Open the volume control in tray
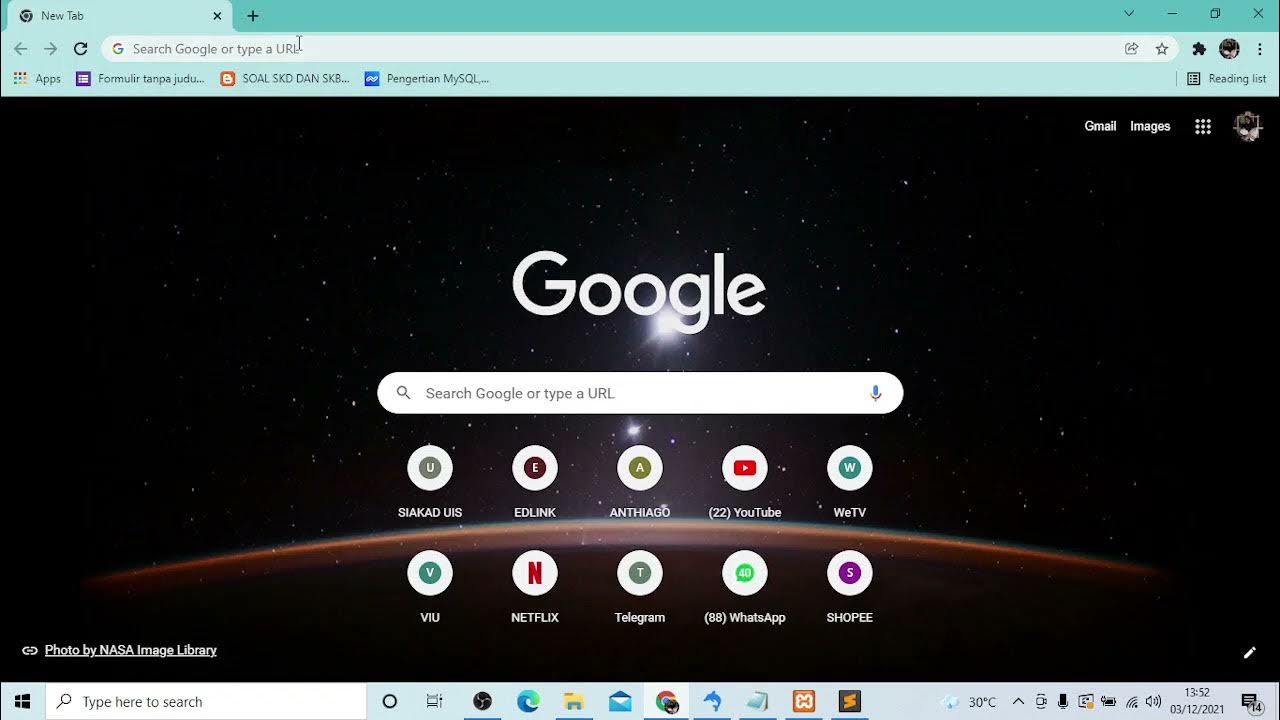 click(x=1153, y=701)
